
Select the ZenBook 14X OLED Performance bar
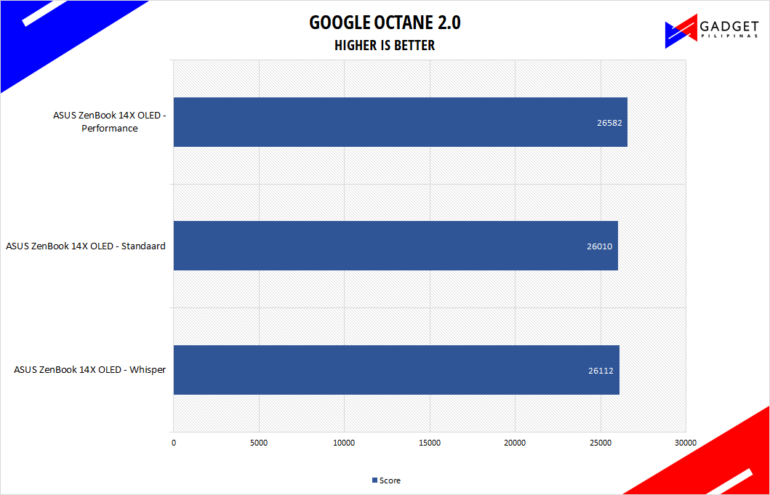tap(400, 122)
